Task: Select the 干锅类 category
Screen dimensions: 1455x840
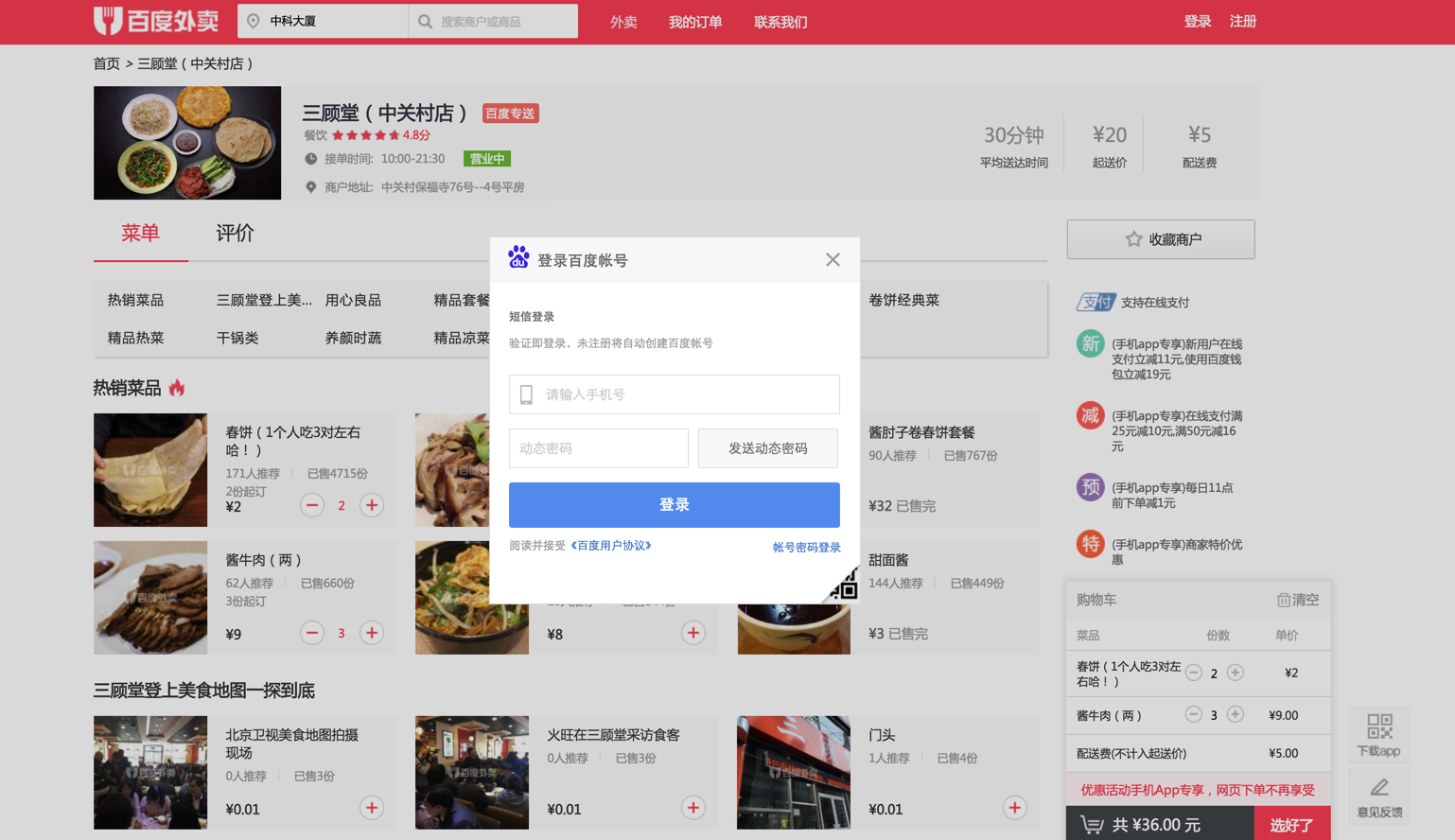Action: click(x=237, y=338)
